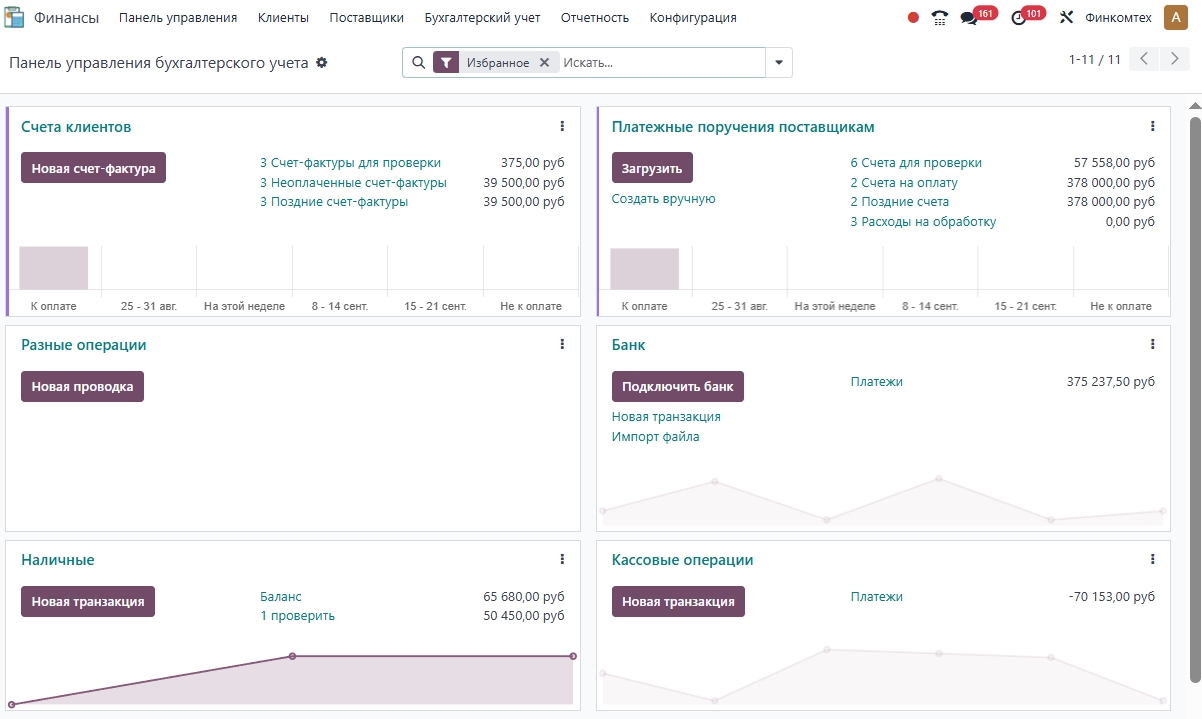Viewport: 1202px width, 719px height.
Task: Click the Подключить банк button
Action: (677, 386)
